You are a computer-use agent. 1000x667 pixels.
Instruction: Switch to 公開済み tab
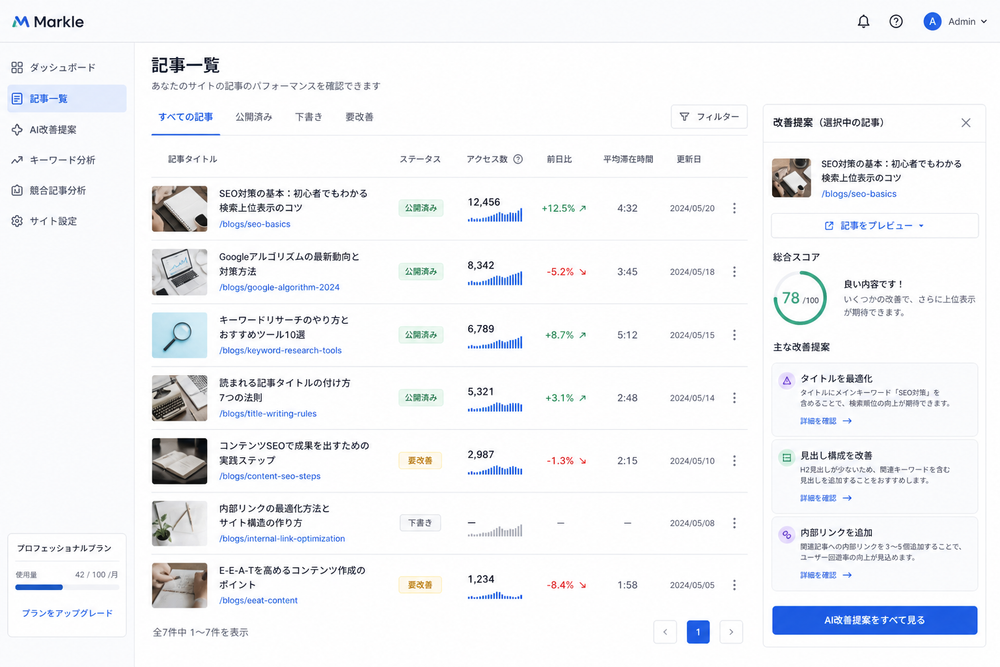254,117
